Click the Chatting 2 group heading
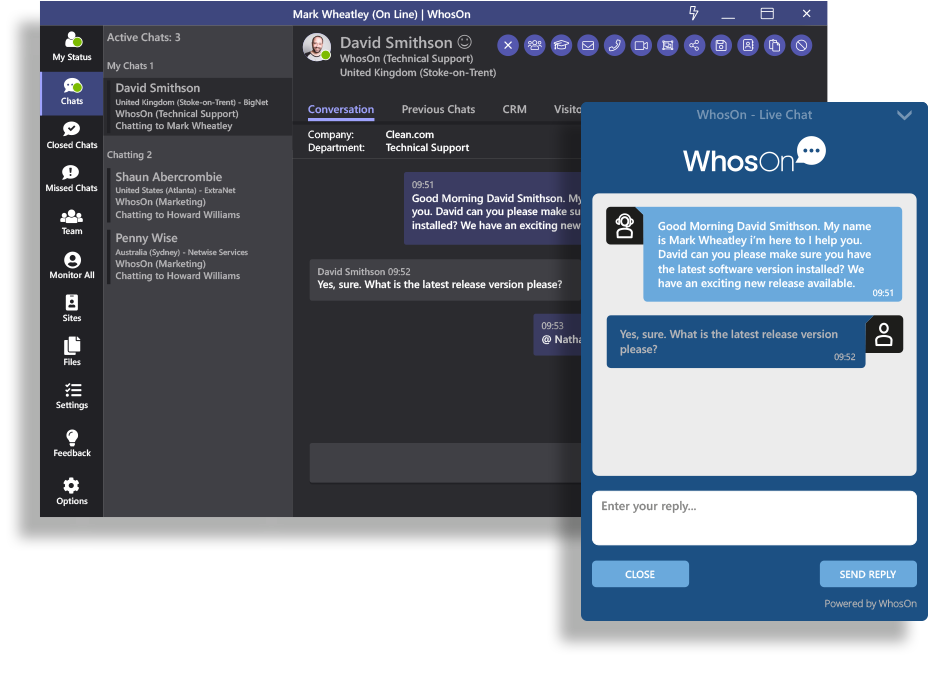Image resolution: width=930 pixels, height=675 pixels. coord(129,155)
